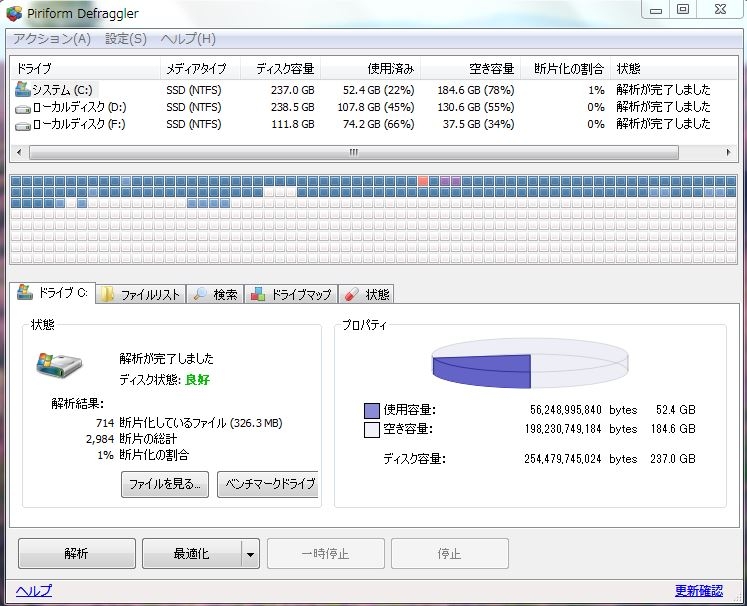Click the folder icon on ファイルリスト tab
This screenshot has width=747, height=606.
[x=107, y=294]
